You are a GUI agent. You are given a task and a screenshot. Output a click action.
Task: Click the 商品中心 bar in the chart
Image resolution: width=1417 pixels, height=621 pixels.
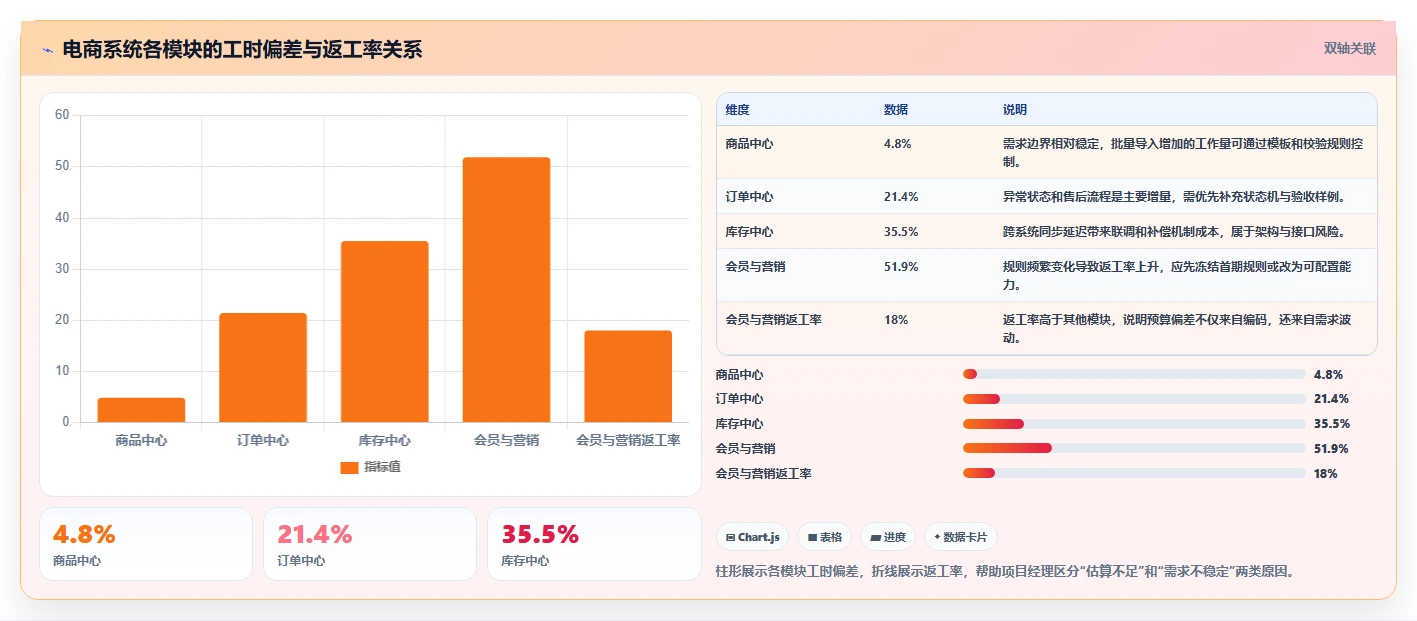(x=141, y=410)
